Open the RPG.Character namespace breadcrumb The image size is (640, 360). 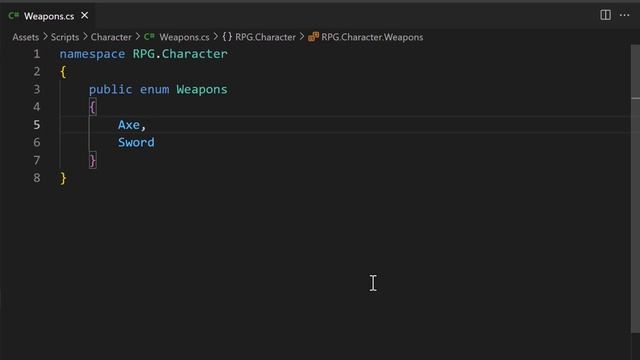(x=265, y=37)
